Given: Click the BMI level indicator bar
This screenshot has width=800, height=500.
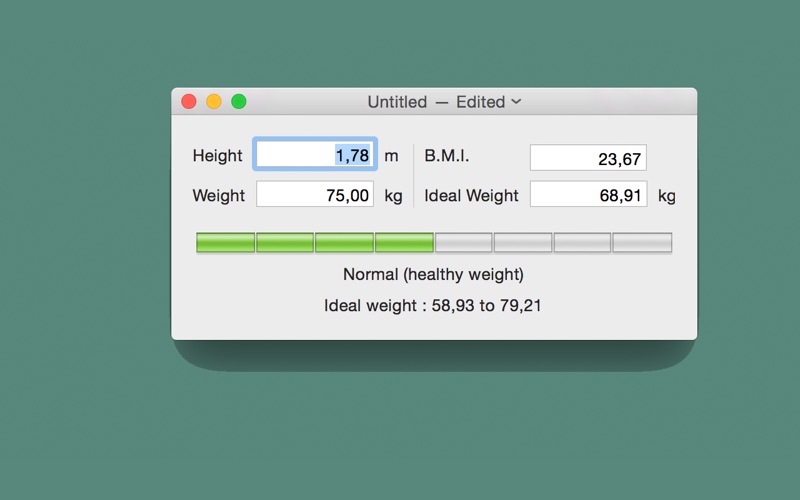Looking at the screenshot, I should tap(434, 242).
